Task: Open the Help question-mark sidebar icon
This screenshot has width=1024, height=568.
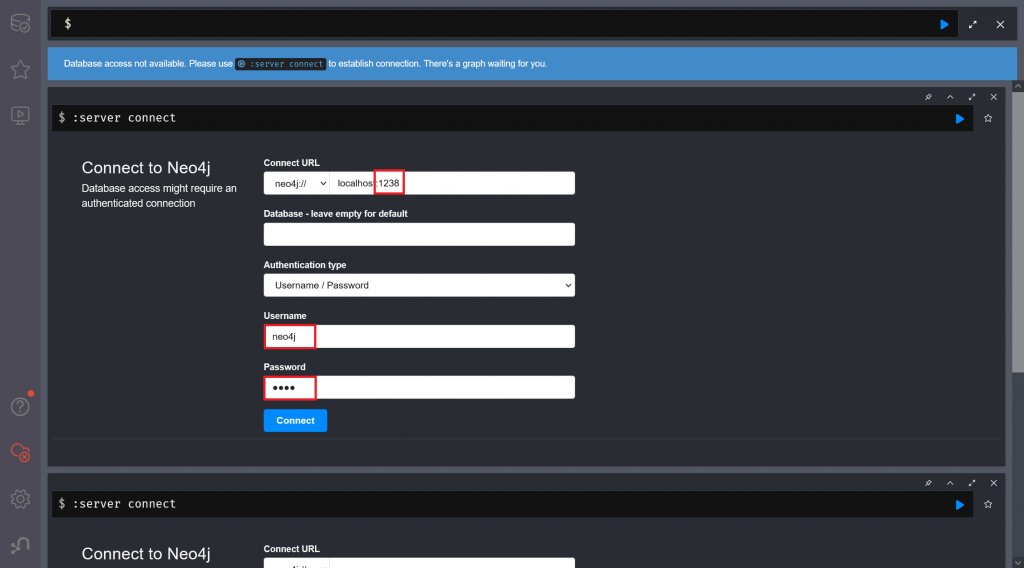Action: (20, 406)
